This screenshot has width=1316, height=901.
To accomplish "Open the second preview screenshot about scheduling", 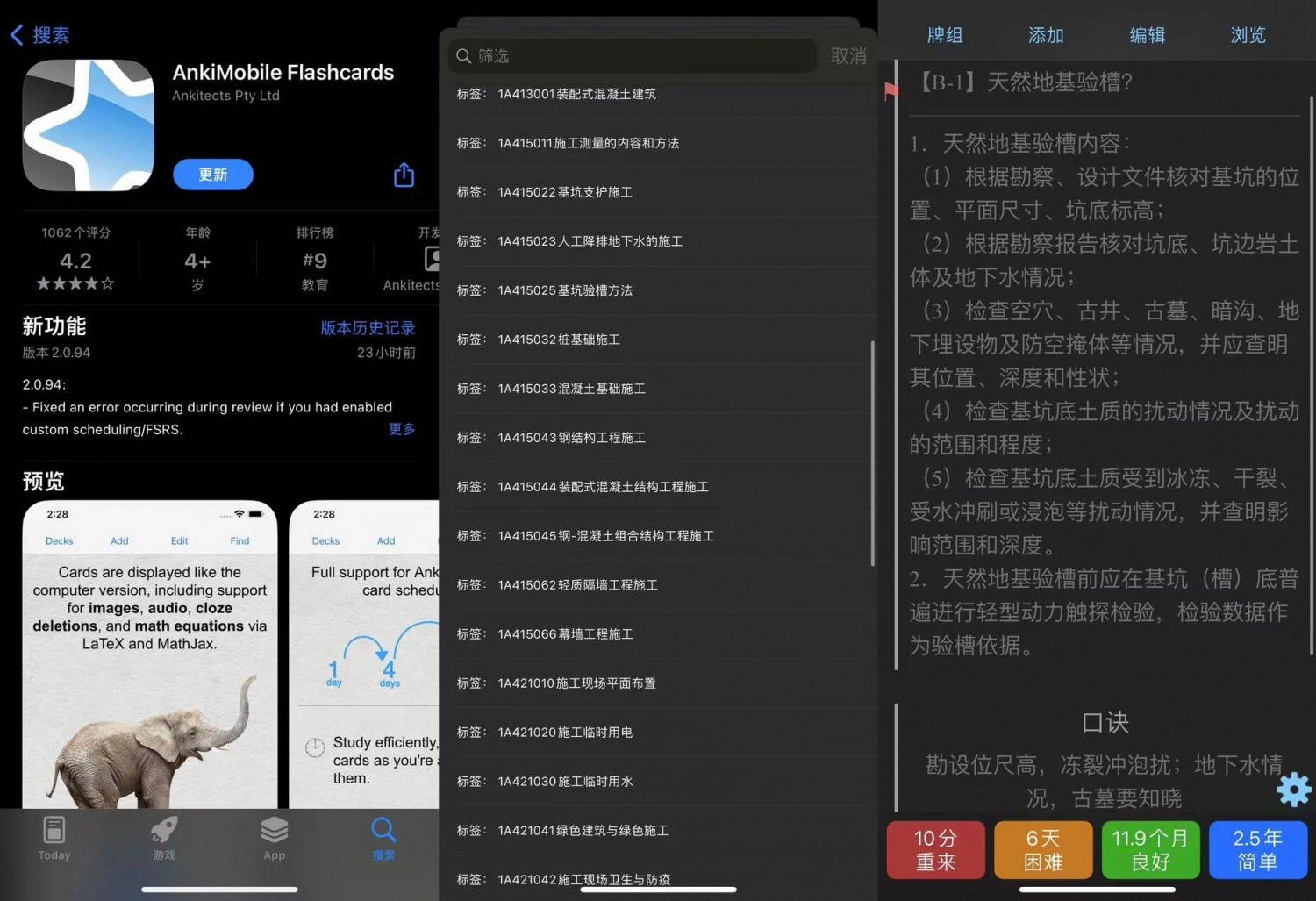I will coord(364,654).
